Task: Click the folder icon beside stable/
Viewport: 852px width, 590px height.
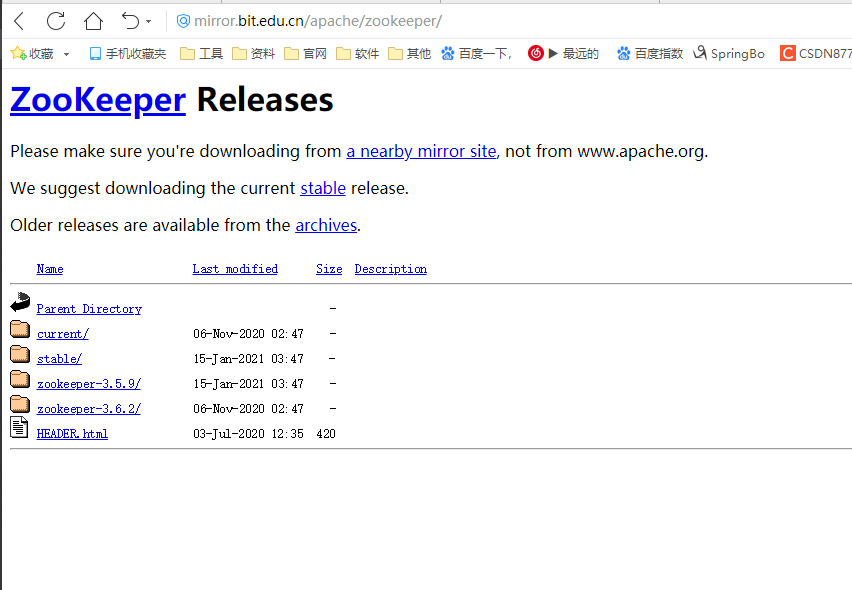Action: click(x=20, y=354)
